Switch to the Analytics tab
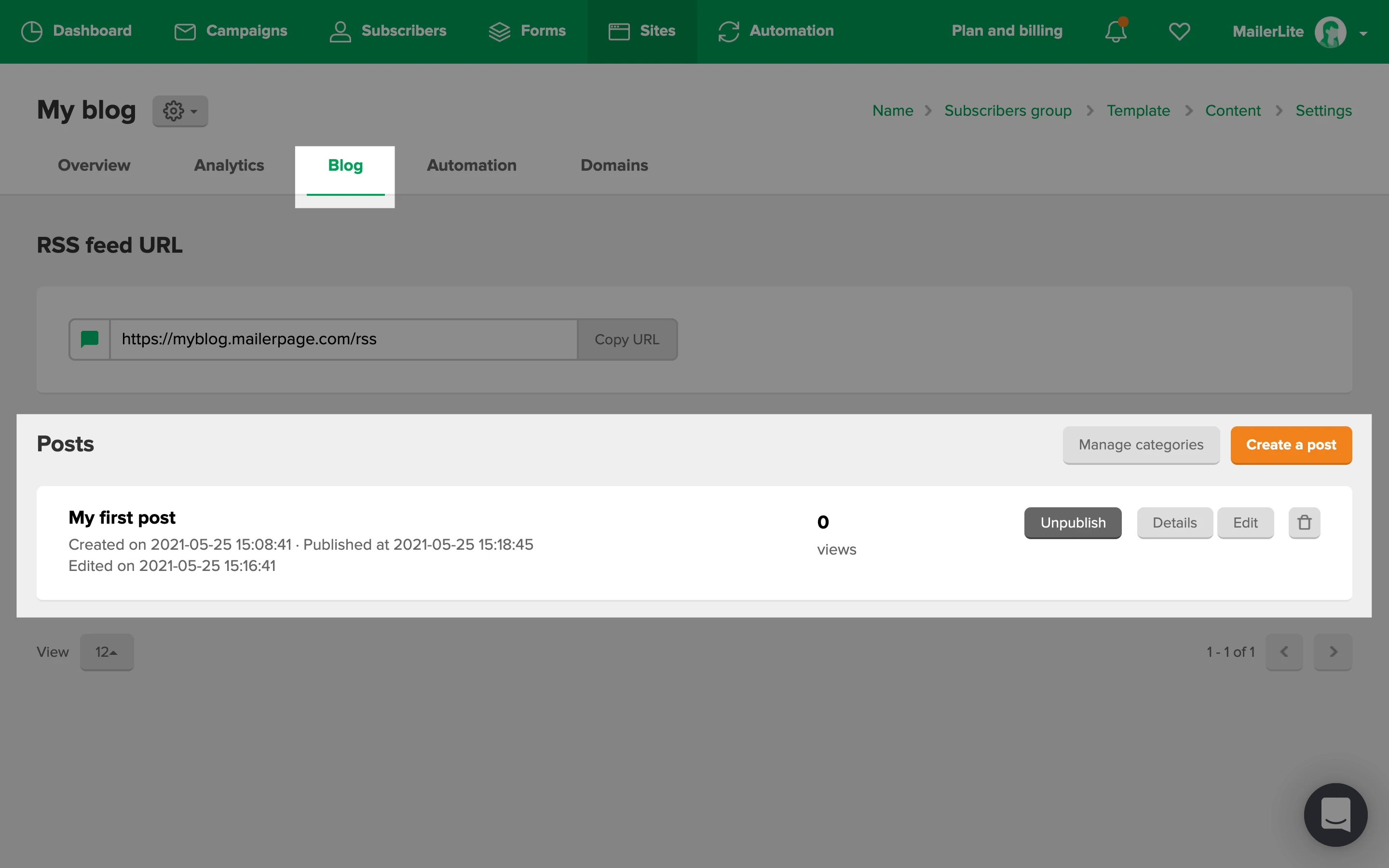Image resolution: width=1389 pixels, height=868 pixels. click(229, 165)
